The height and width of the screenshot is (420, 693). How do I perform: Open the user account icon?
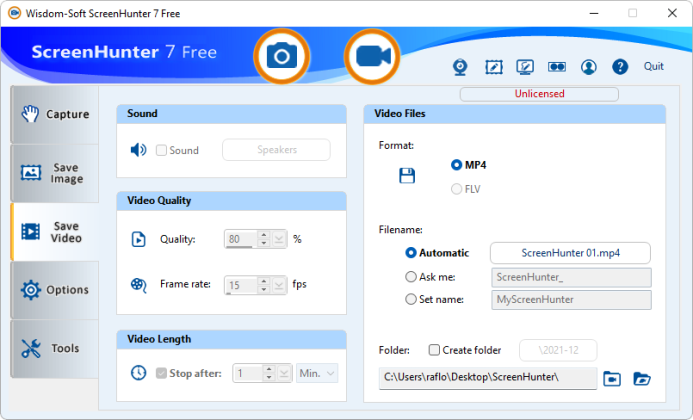pos(589,67)
